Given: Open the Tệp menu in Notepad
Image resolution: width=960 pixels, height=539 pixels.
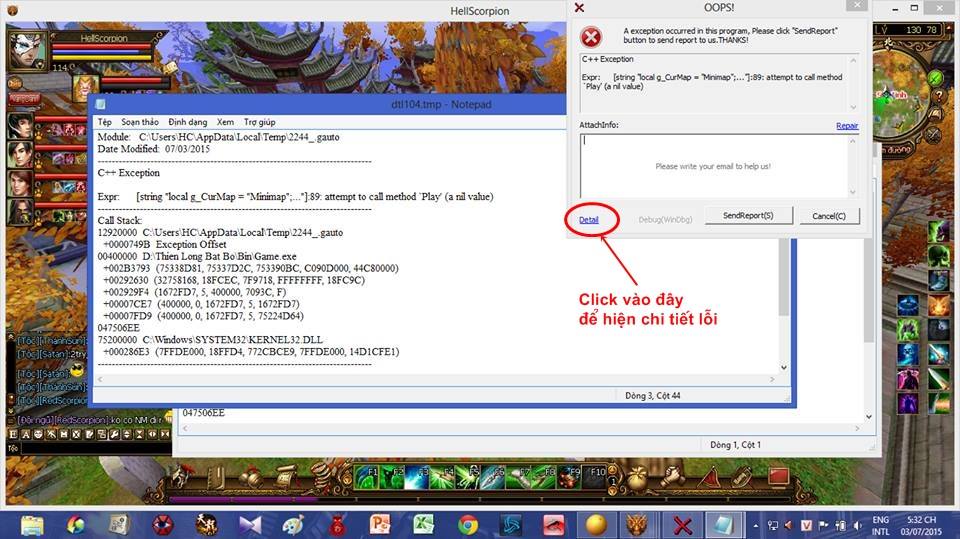Looking at the screenshot, I should (105, 122).
